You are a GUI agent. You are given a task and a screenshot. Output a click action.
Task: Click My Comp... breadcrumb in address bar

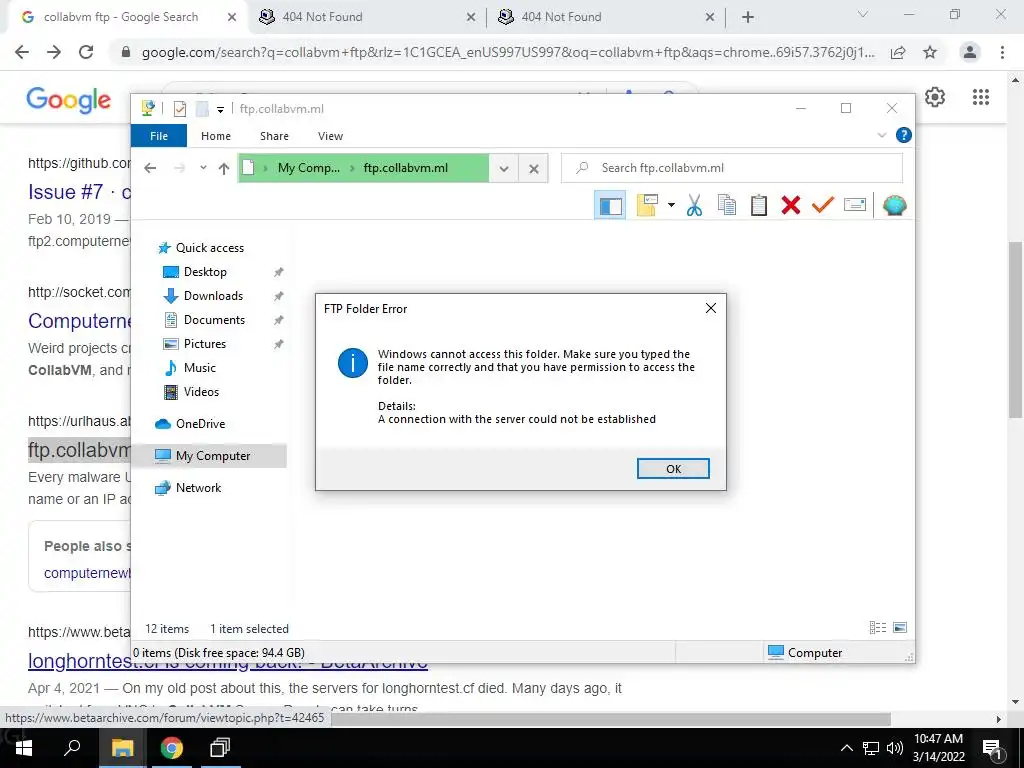308,168
